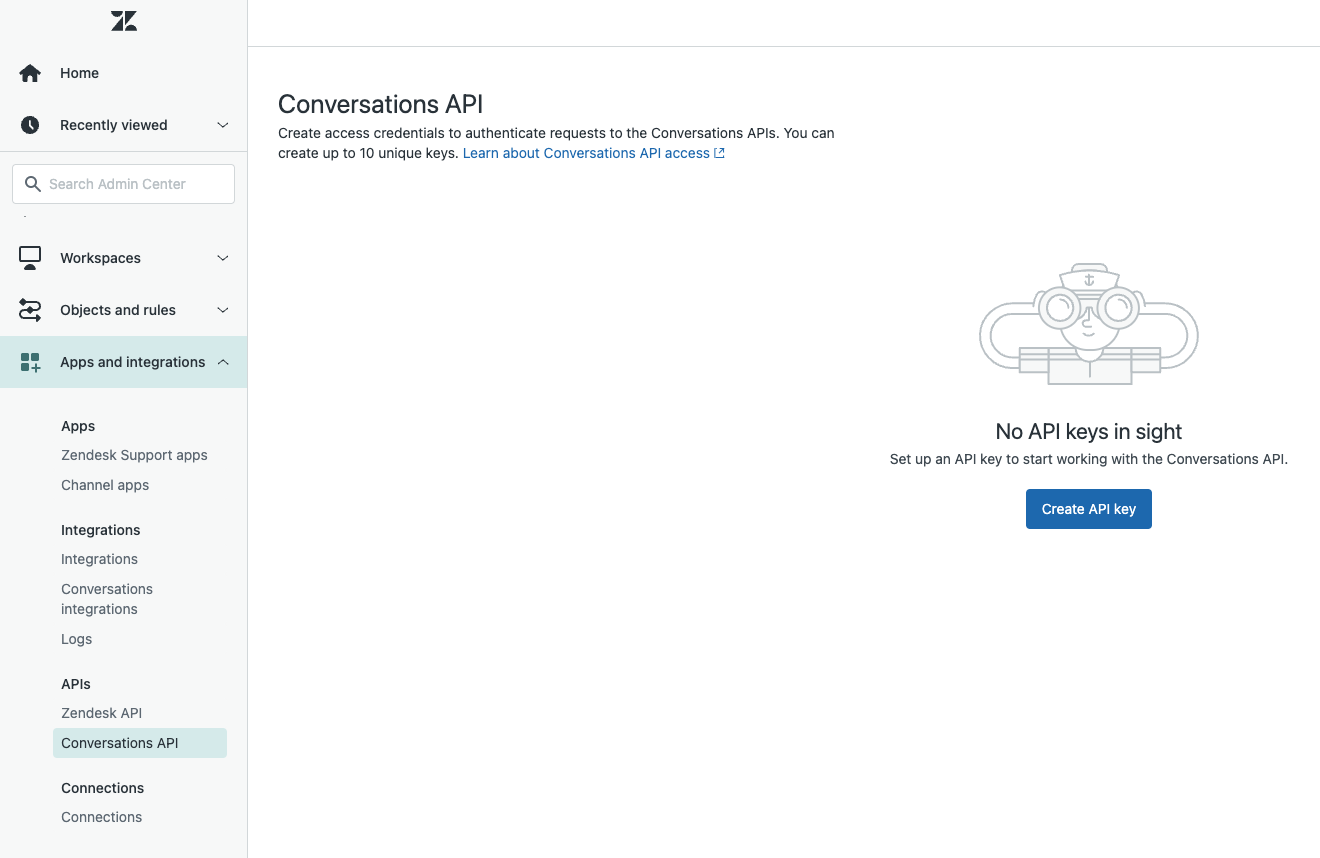Click the Conversations API page title
Viewport: 1320px width, 858px height.
(380, 104)
